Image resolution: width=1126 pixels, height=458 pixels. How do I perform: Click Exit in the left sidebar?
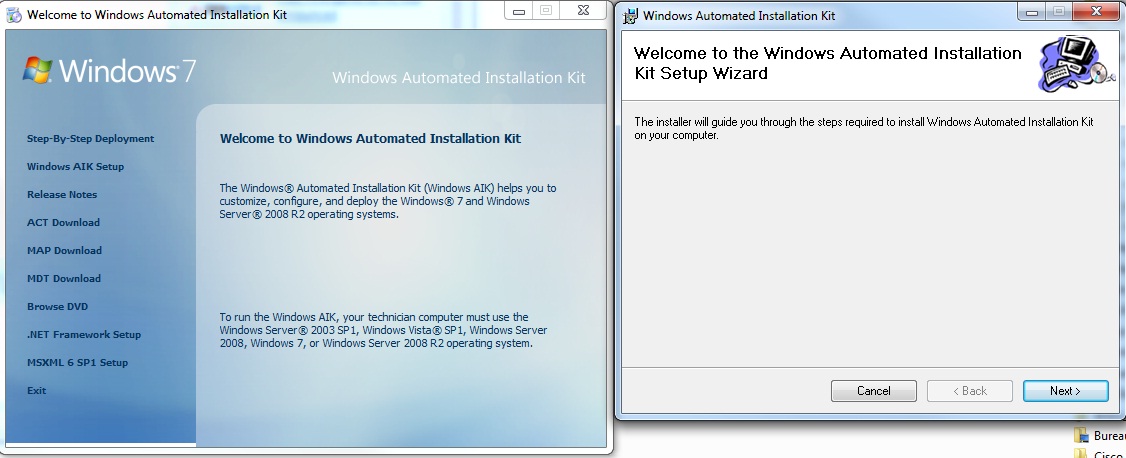tap(37, 391)
